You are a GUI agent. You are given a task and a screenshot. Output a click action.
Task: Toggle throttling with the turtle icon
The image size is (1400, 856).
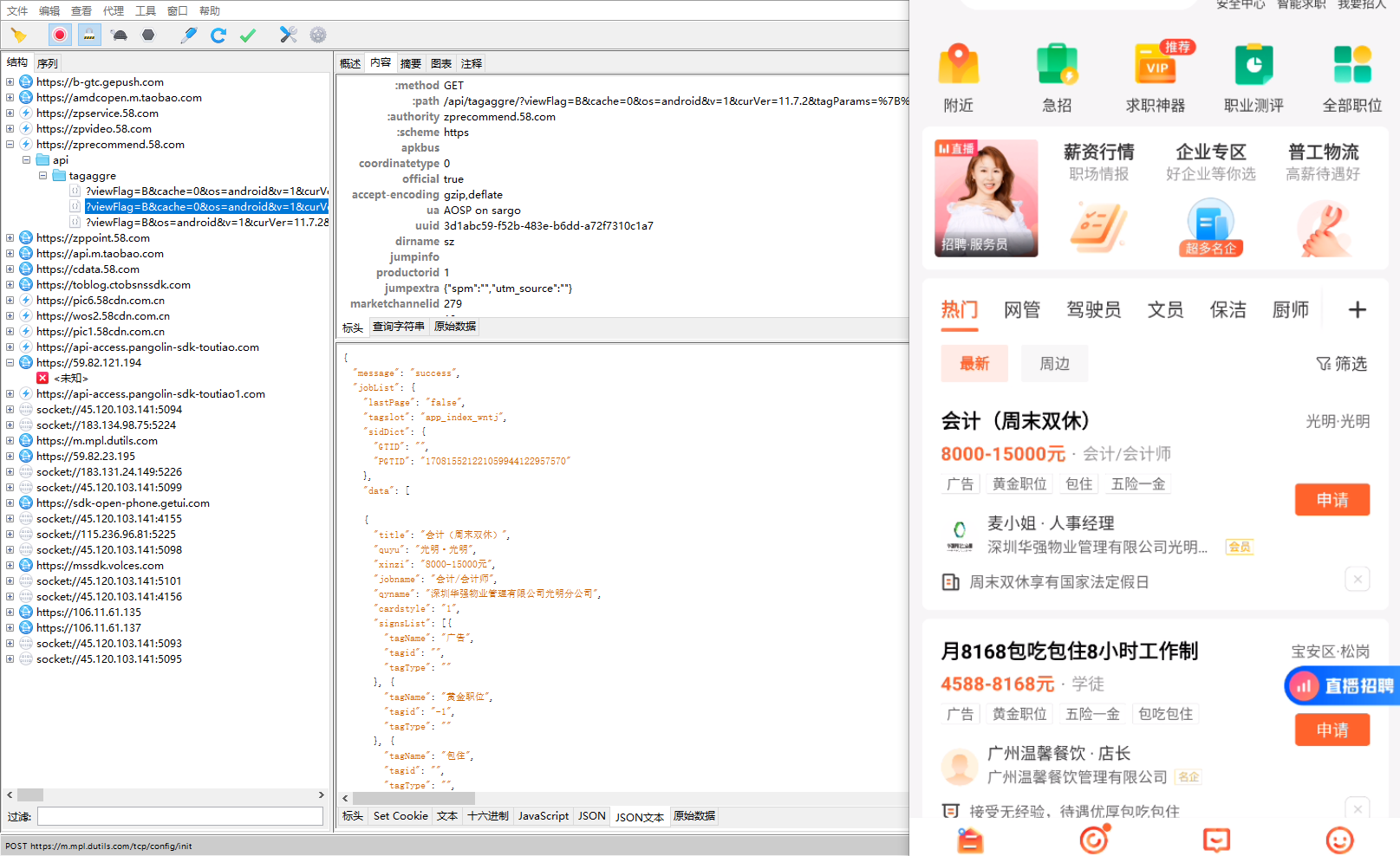pyautogui.click(x=120, y=35)
